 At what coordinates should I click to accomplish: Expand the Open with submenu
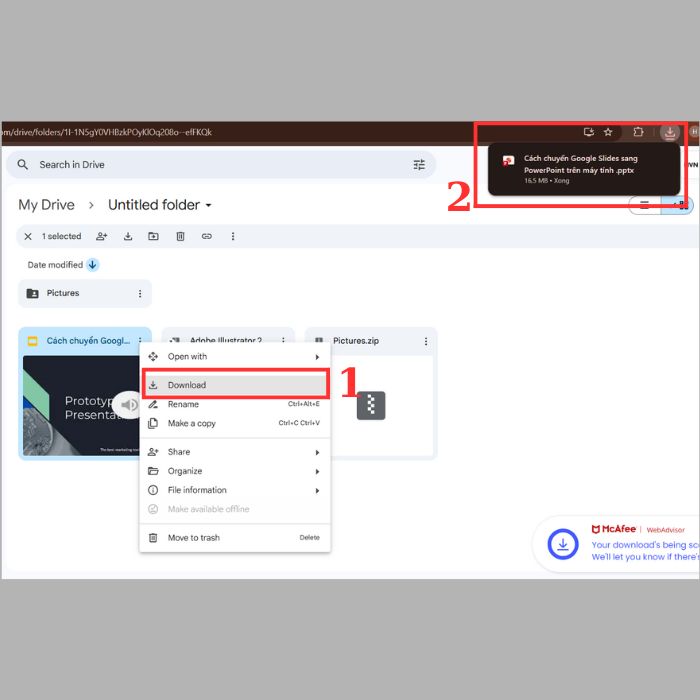235,357
